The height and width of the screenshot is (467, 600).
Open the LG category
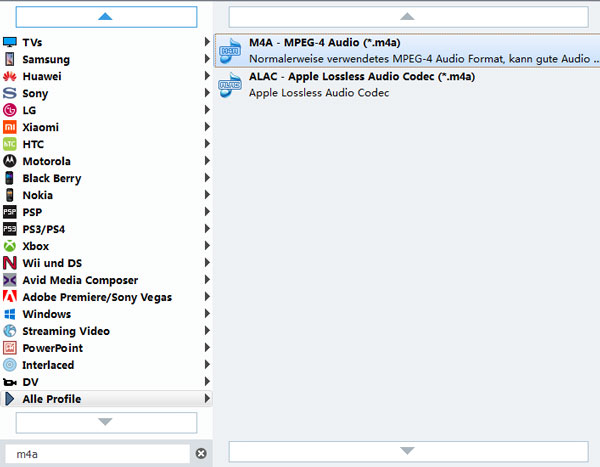click(x=106, y=110)
